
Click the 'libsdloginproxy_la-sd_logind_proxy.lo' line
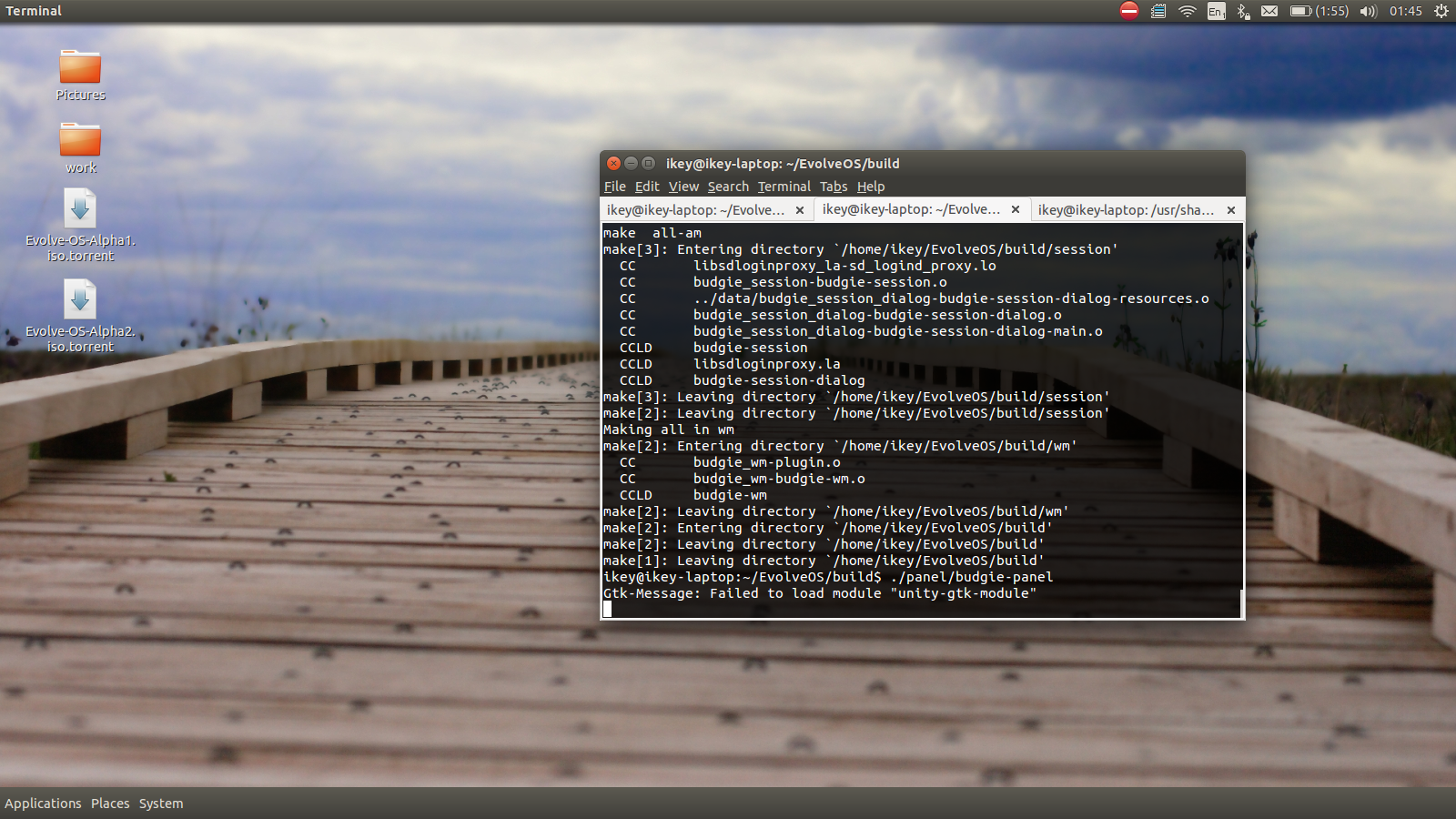click(808, 266)
